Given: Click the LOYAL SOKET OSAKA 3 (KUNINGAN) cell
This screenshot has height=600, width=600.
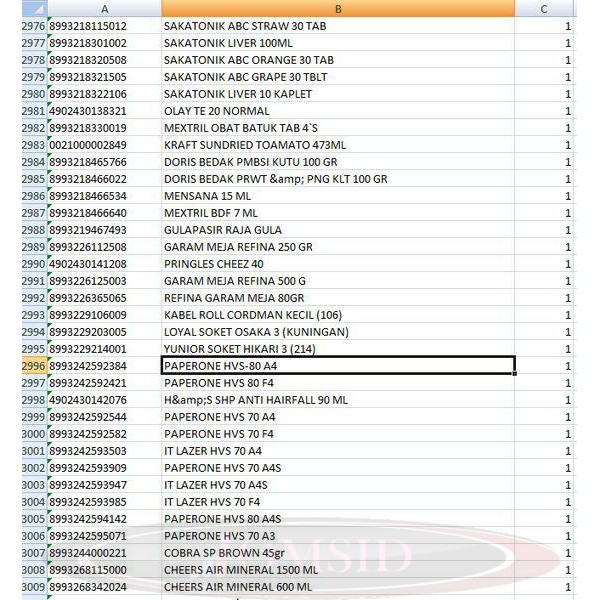Looking at the screenshot, I should (x=338, y=332).
